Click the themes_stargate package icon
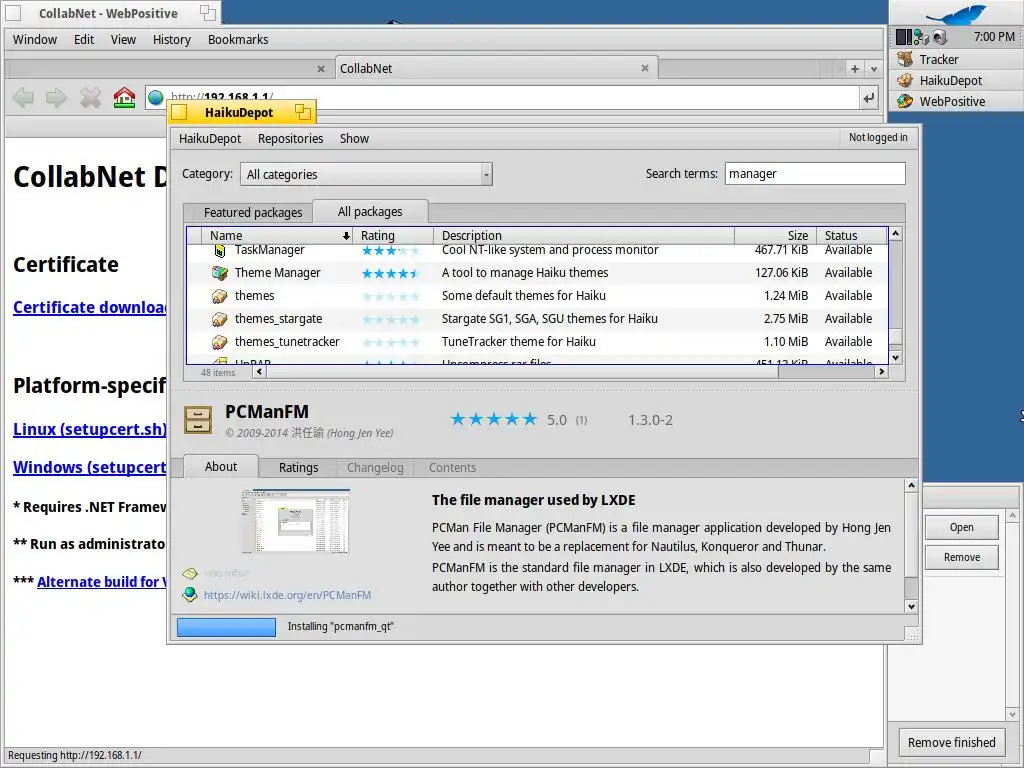 point(220,319)
